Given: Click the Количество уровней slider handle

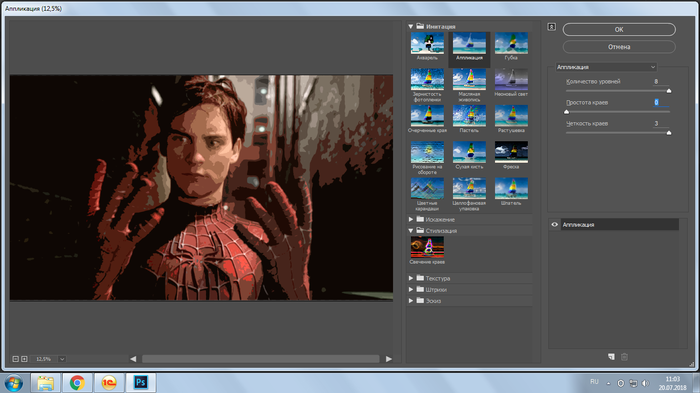Looking at the screenshot, I should point(669,91).
